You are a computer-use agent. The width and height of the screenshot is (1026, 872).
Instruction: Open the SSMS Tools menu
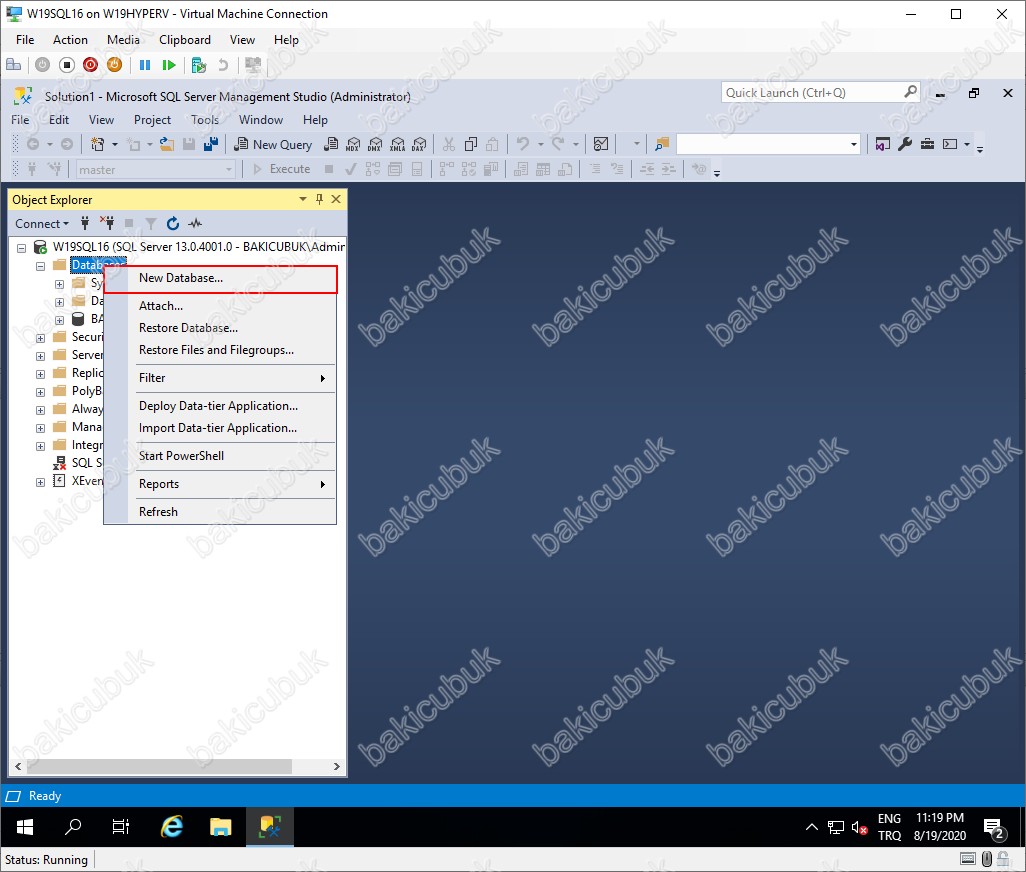(x=205, y=120)
